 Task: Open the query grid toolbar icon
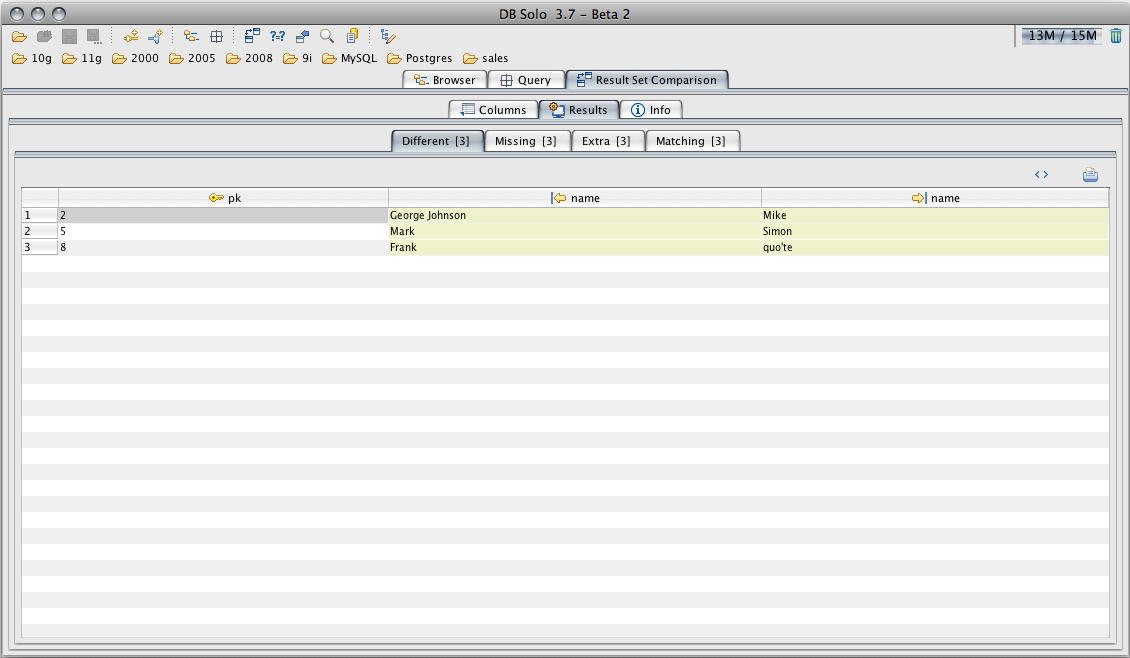(216, 36)
